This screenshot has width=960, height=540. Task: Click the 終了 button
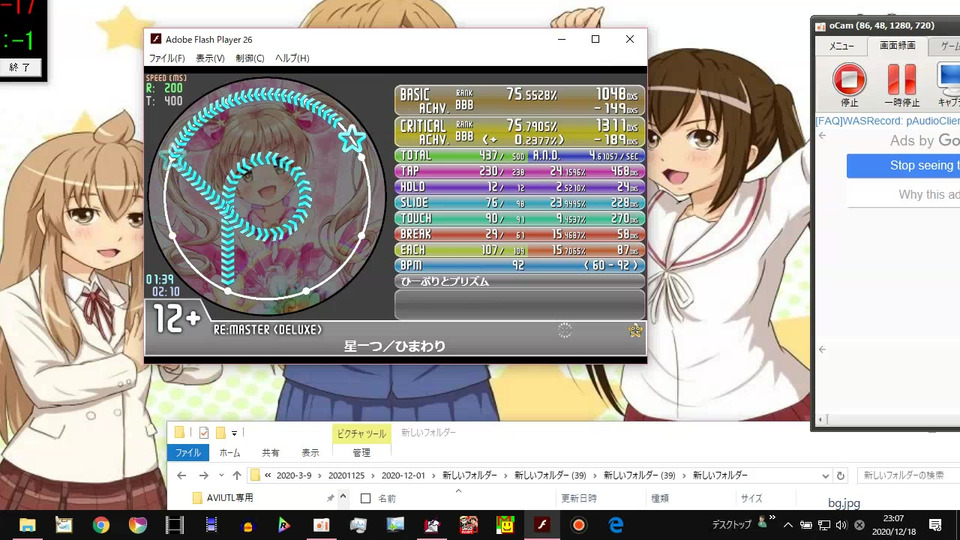(20, 67)
